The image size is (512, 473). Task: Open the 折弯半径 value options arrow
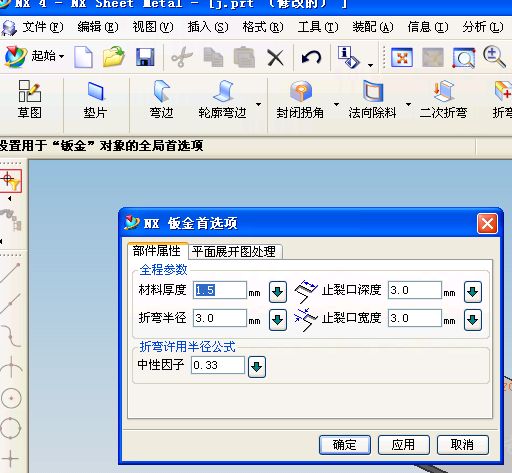(278, 320)
